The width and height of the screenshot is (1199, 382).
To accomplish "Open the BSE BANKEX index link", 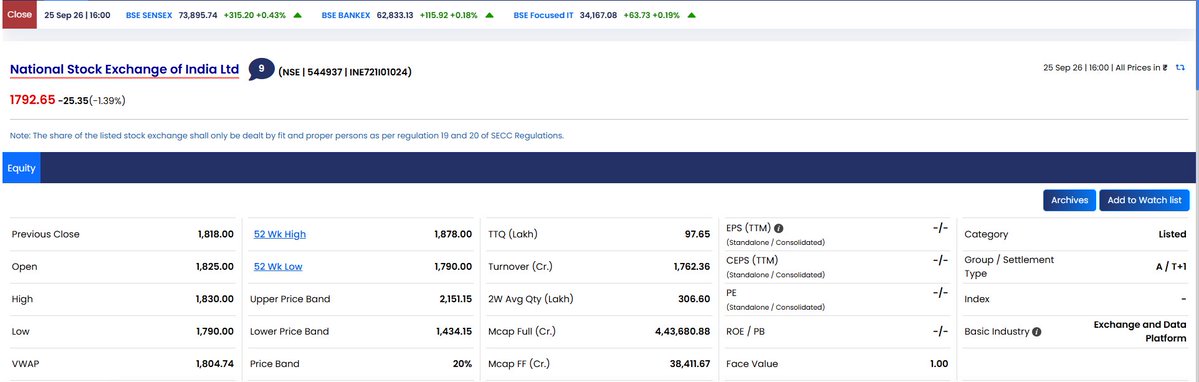I will point(346,15).
